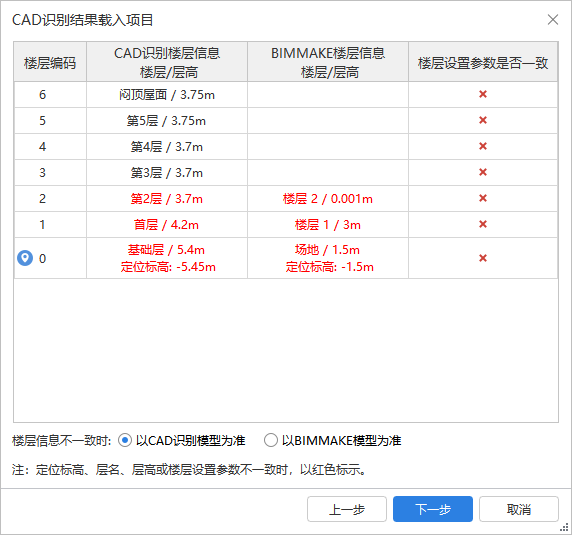Image resolution: width=572 pixels, height=535 pixels.
Task: Click the red X mismatch icon for floor 0
Action: coord(483,258)
